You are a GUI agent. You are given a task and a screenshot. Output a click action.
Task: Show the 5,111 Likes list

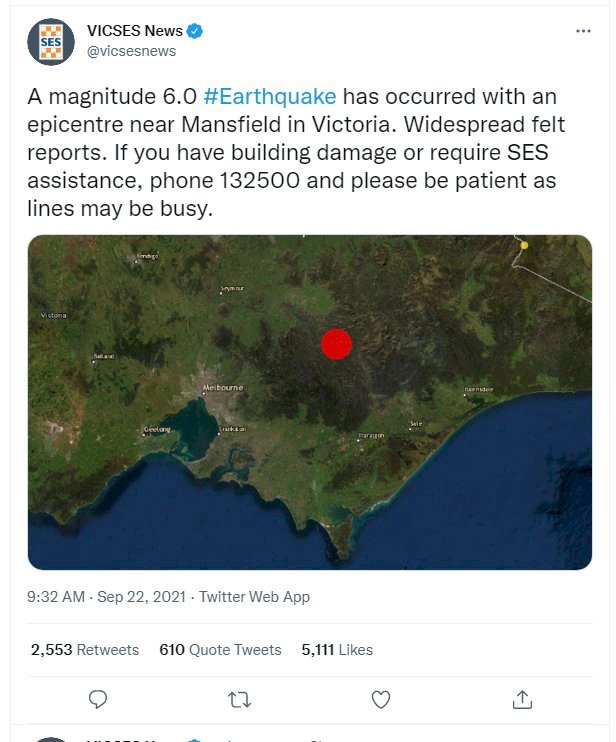[x=337, y=650]
